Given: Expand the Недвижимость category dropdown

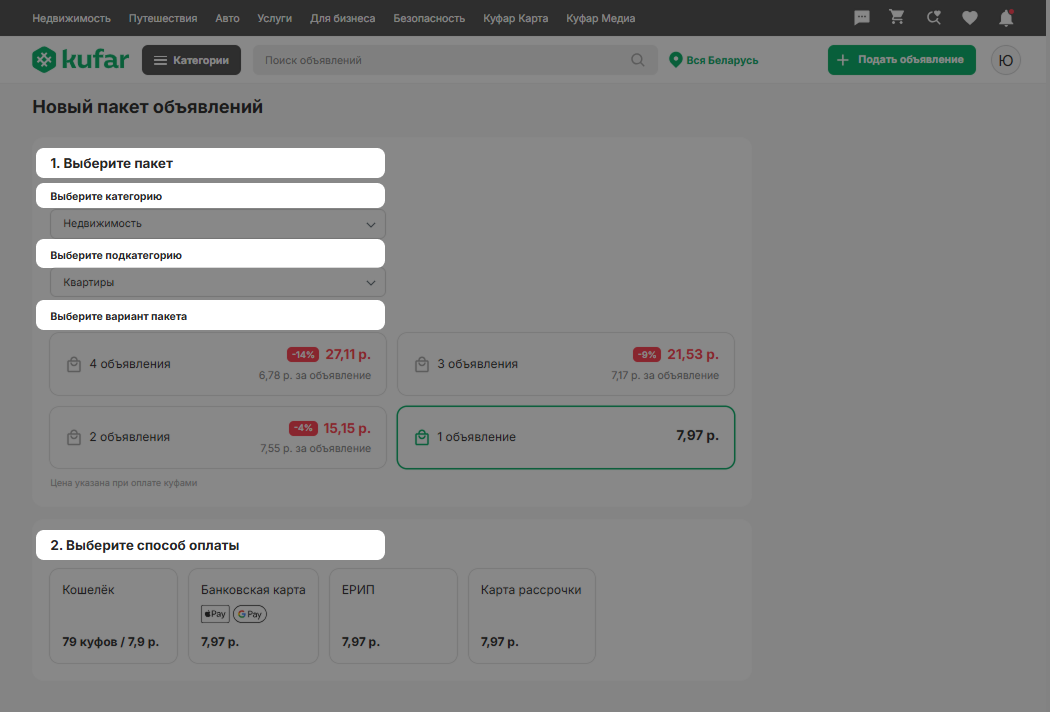Looking at the screenshot, I should pyautogui.click(x=218, y=224).
